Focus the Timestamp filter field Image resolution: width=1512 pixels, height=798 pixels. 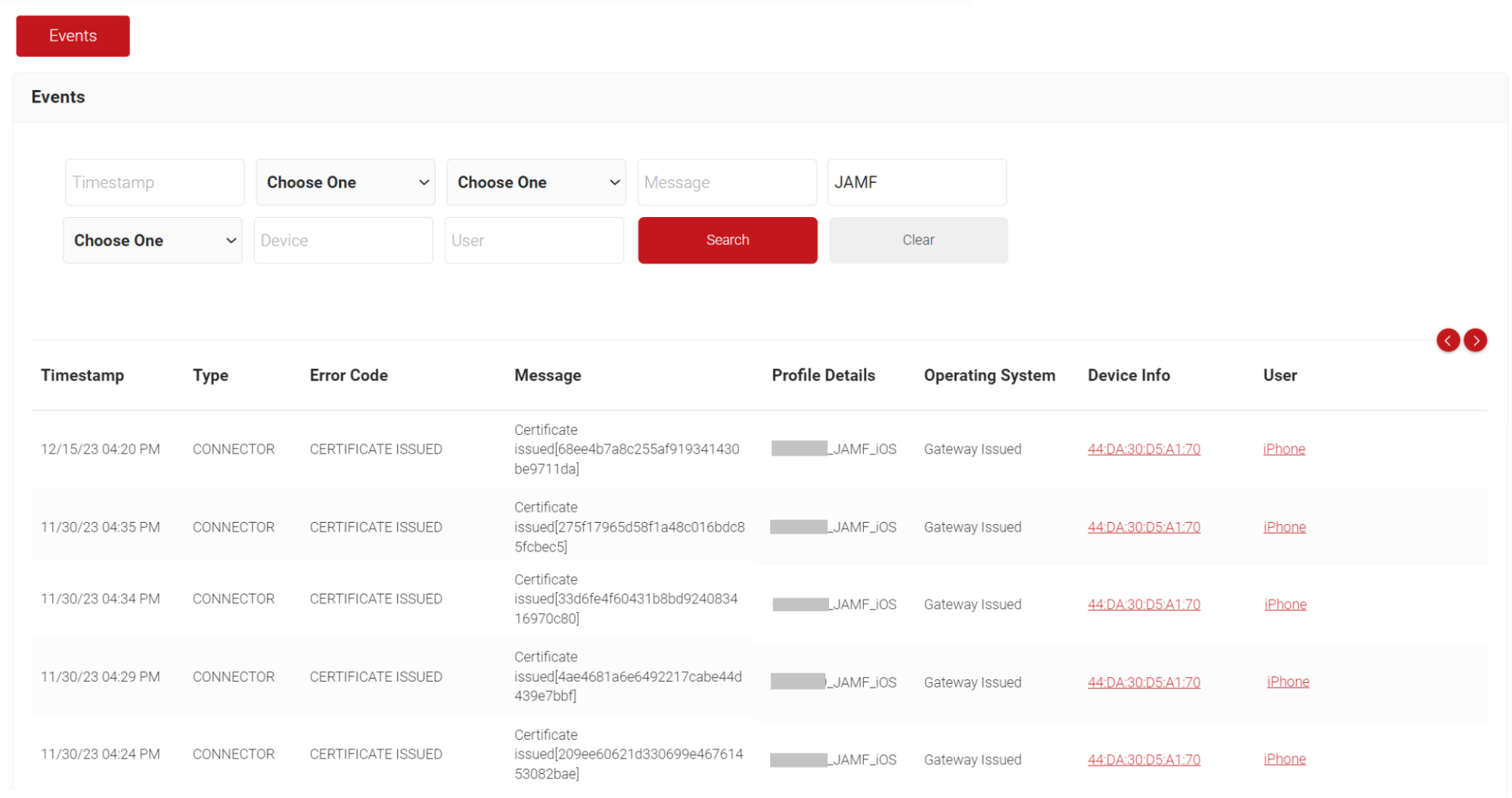pos(154,182)
